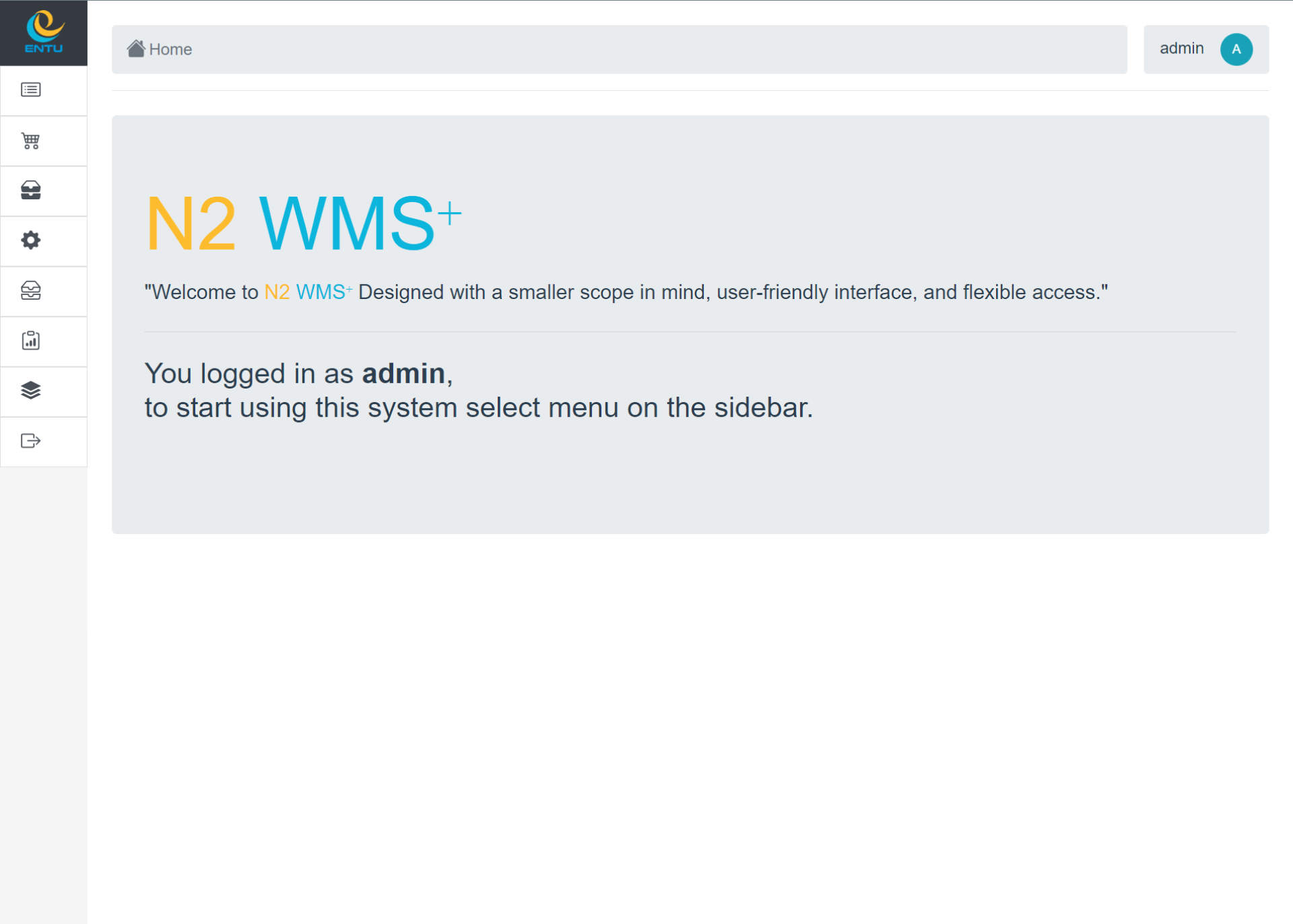Click the ENTU logo in the sidebar
Viewport: 1293px width, 924px height.
tap(44, 32)
